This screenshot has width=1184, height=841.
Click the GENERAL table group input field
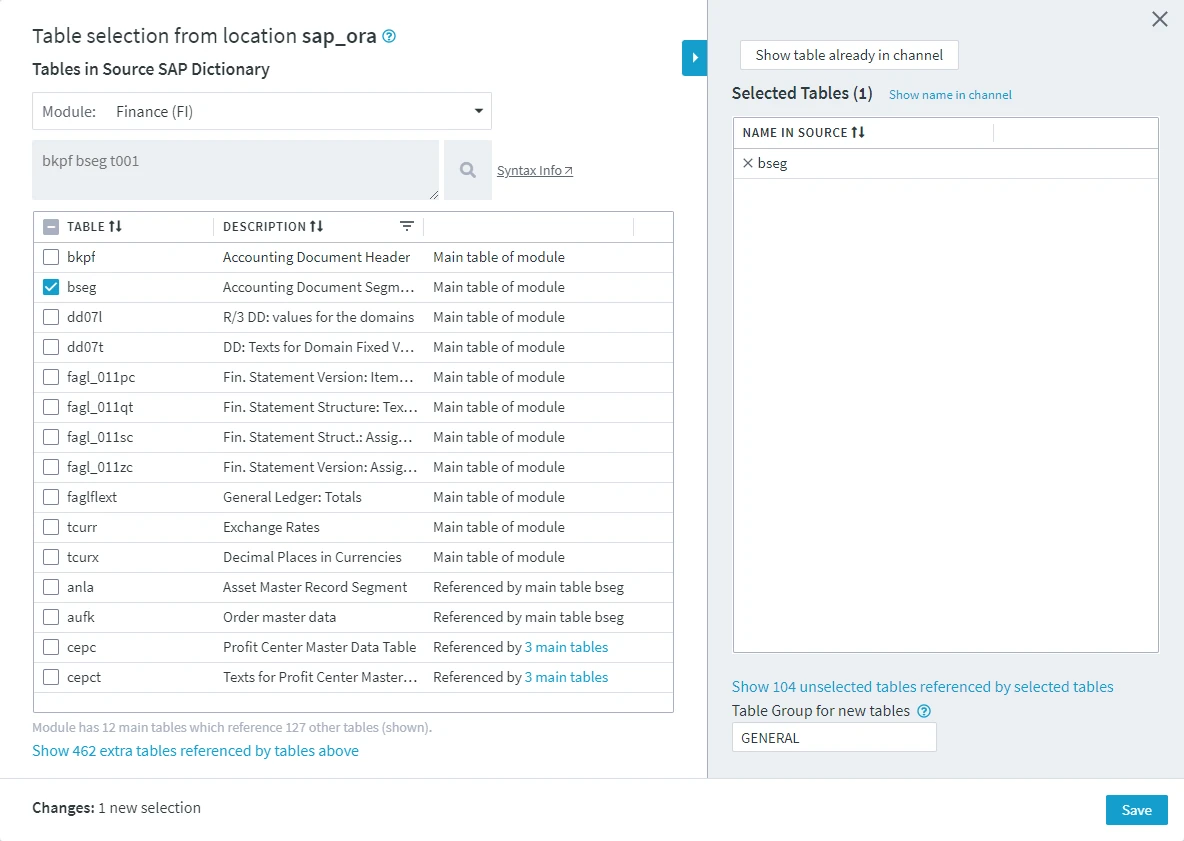pyautogui.click(x=834, y=737)
